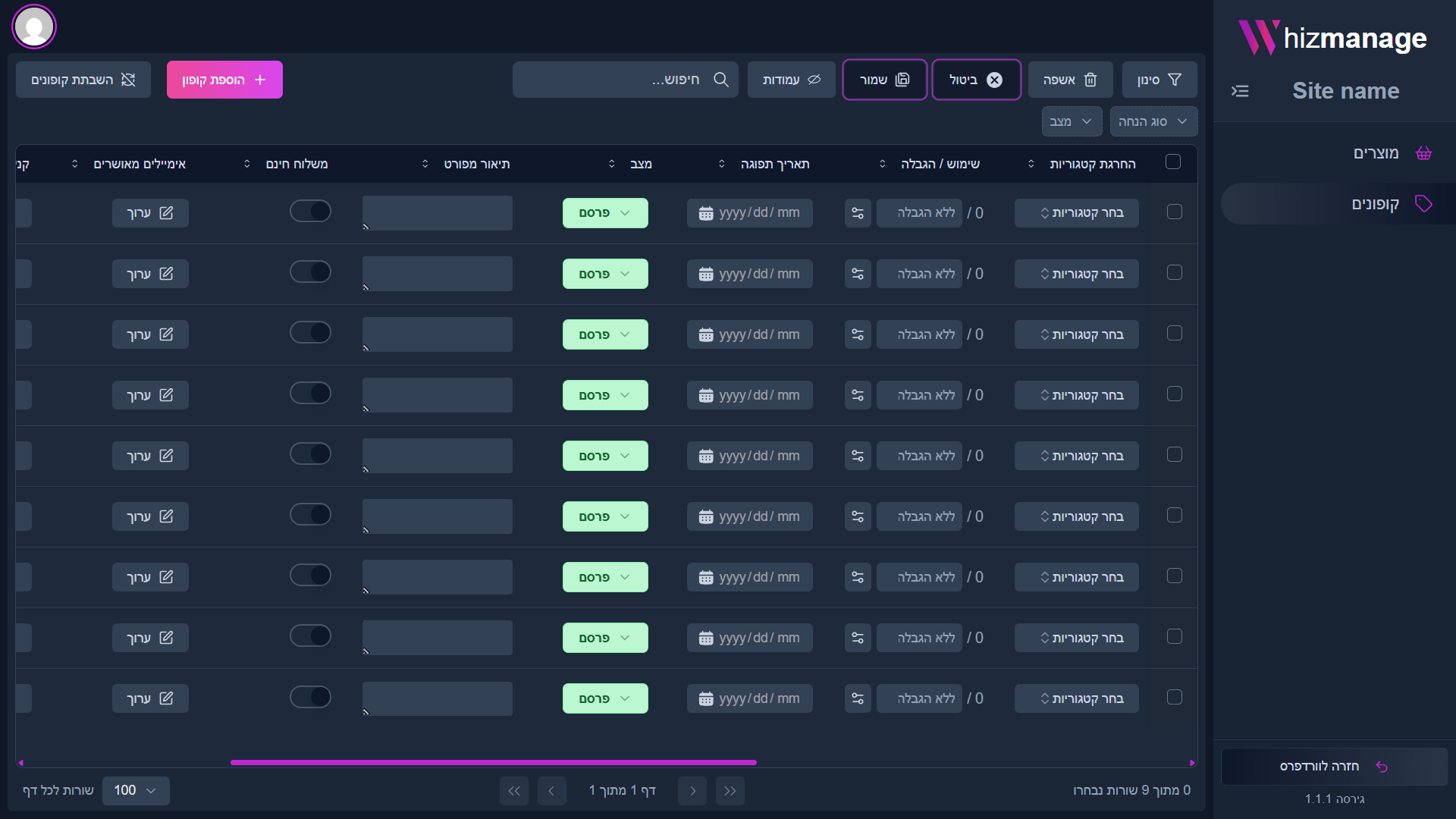Click the סינון filter funnel button

pos(1159,80)
